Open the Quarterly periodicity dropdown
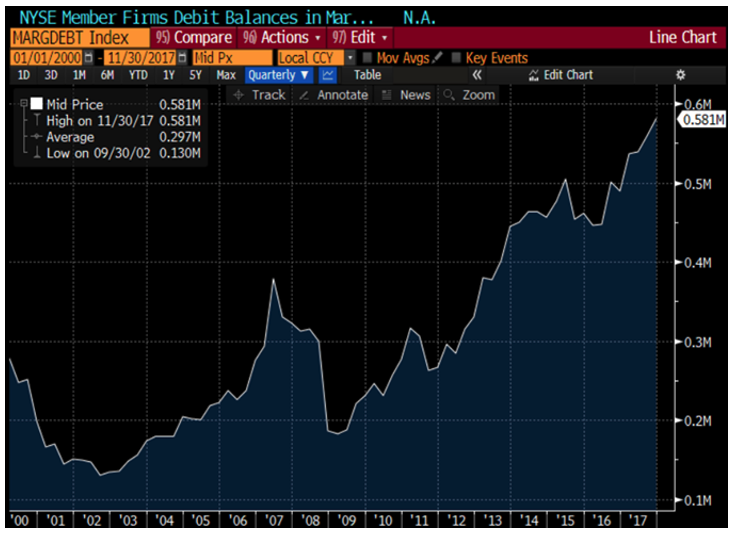This screenshot has width=732, height=533. pyautogui.click(x=279, y=75)
